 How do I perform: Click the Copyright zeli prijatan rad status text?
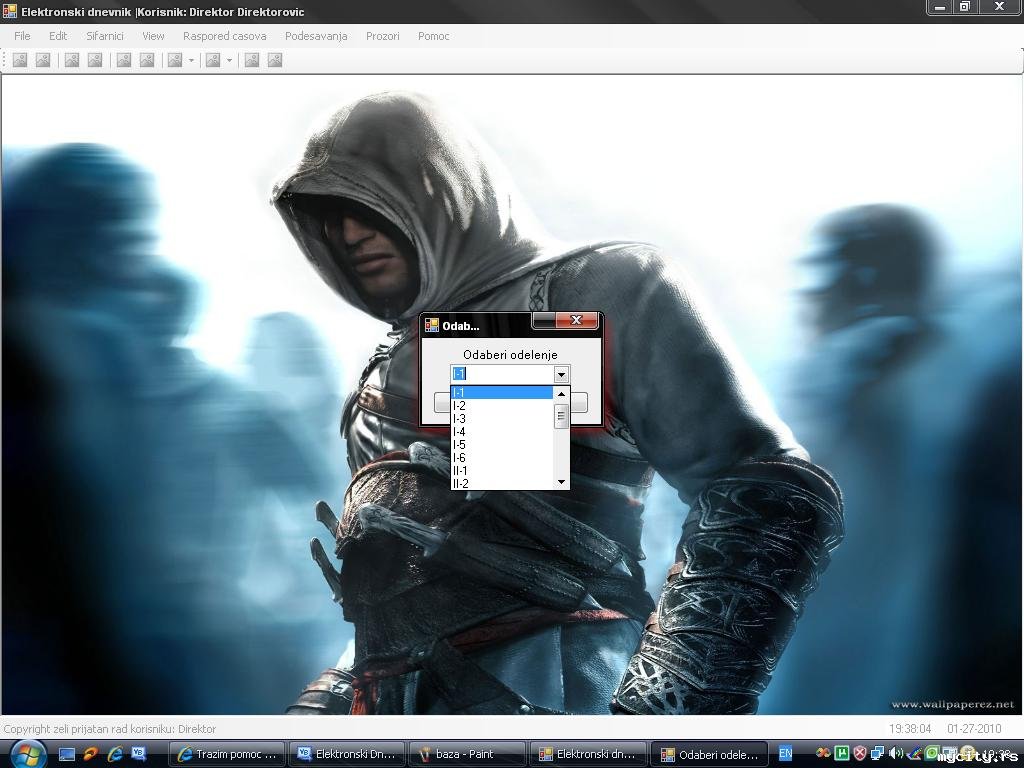point(110,729)
